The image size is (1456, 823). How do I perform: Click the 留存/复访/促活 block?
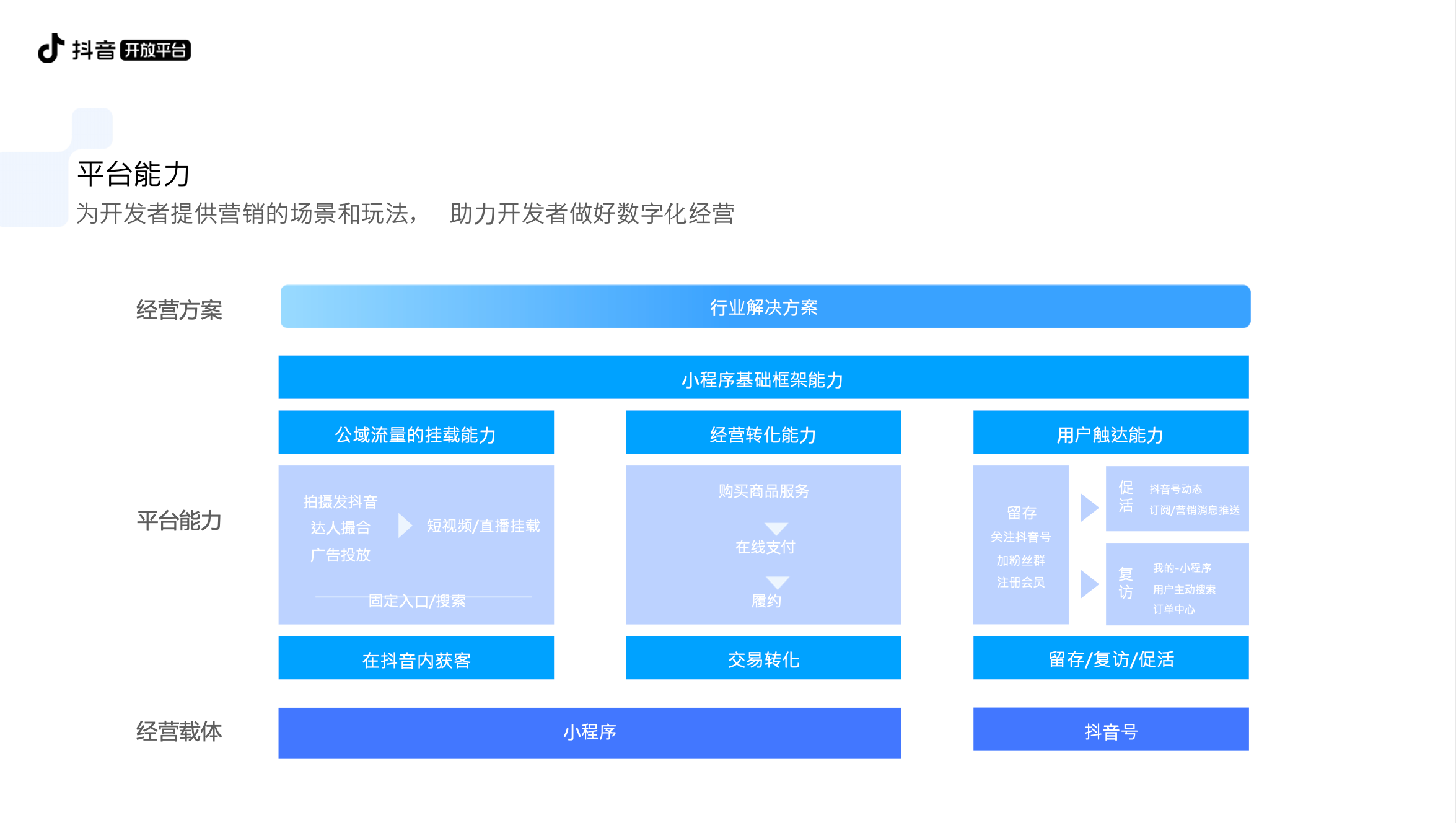[1110, 658]
